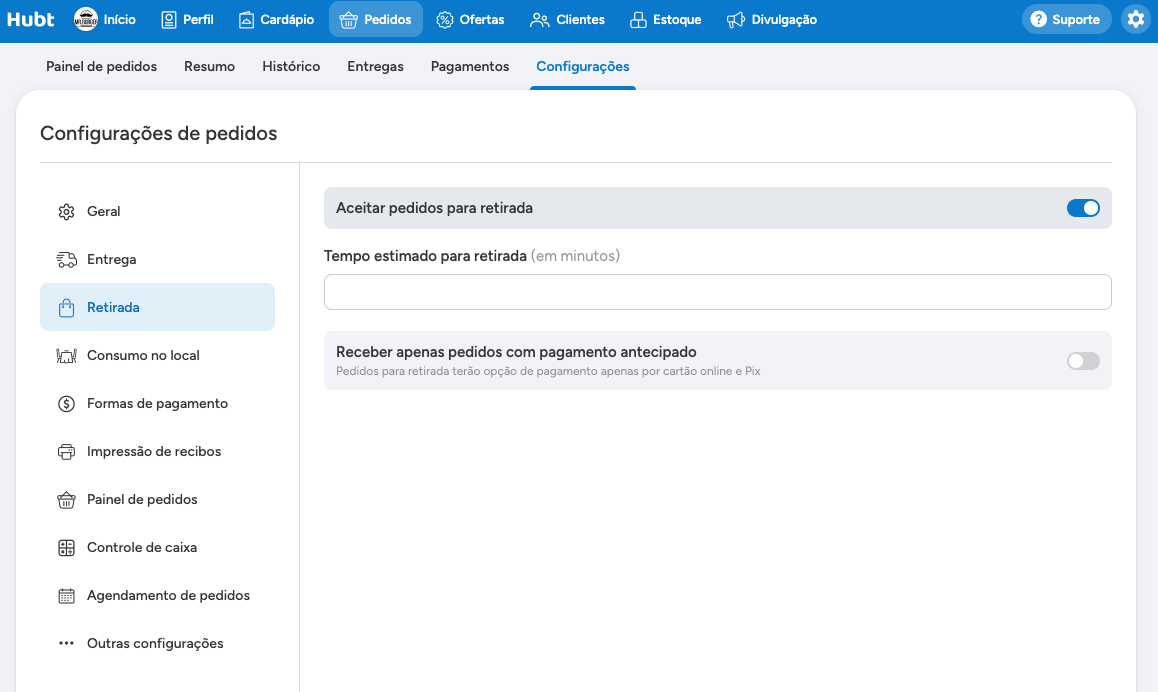Click the question mark icon in Suporte
Viewport: 1158px width, 692px height.
pos(1038,19)
